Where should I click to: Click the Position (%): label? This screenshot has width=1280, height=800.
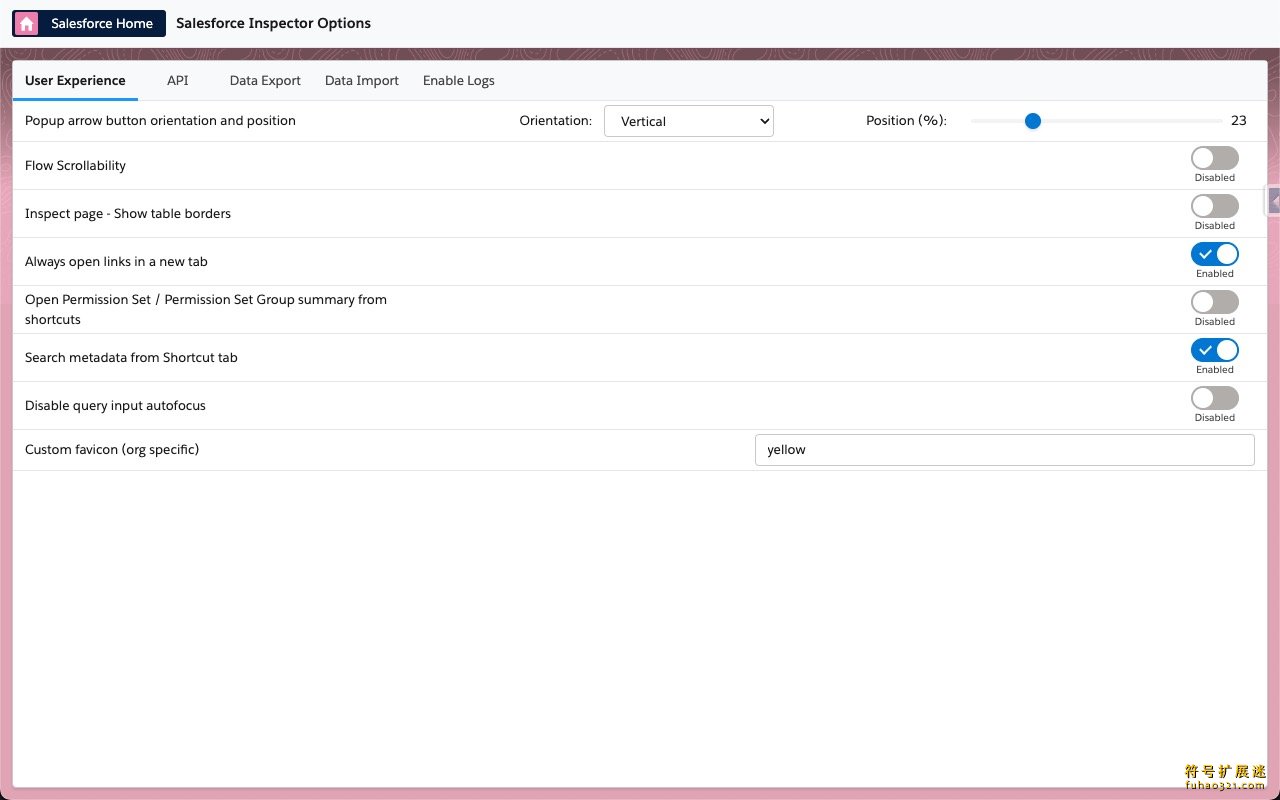click(x=906, y=121)
